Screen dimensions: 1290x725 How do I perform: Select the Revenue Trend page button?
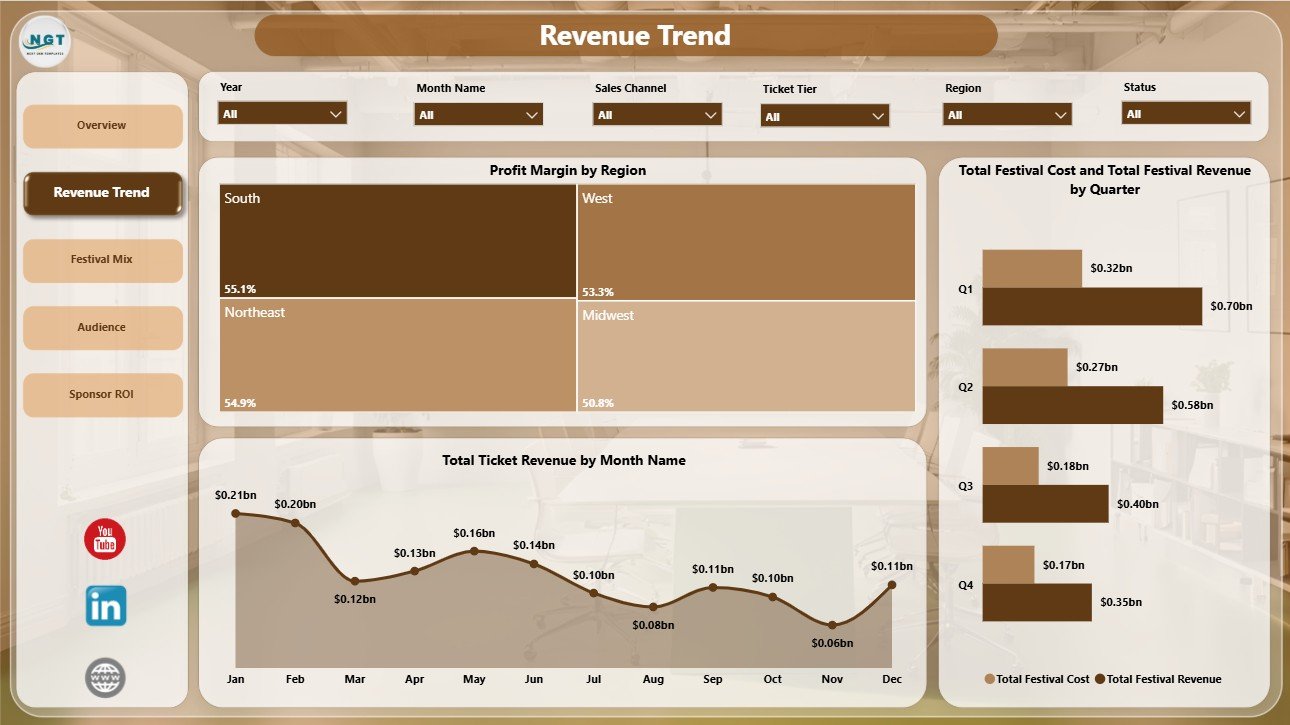pos(102,193)
